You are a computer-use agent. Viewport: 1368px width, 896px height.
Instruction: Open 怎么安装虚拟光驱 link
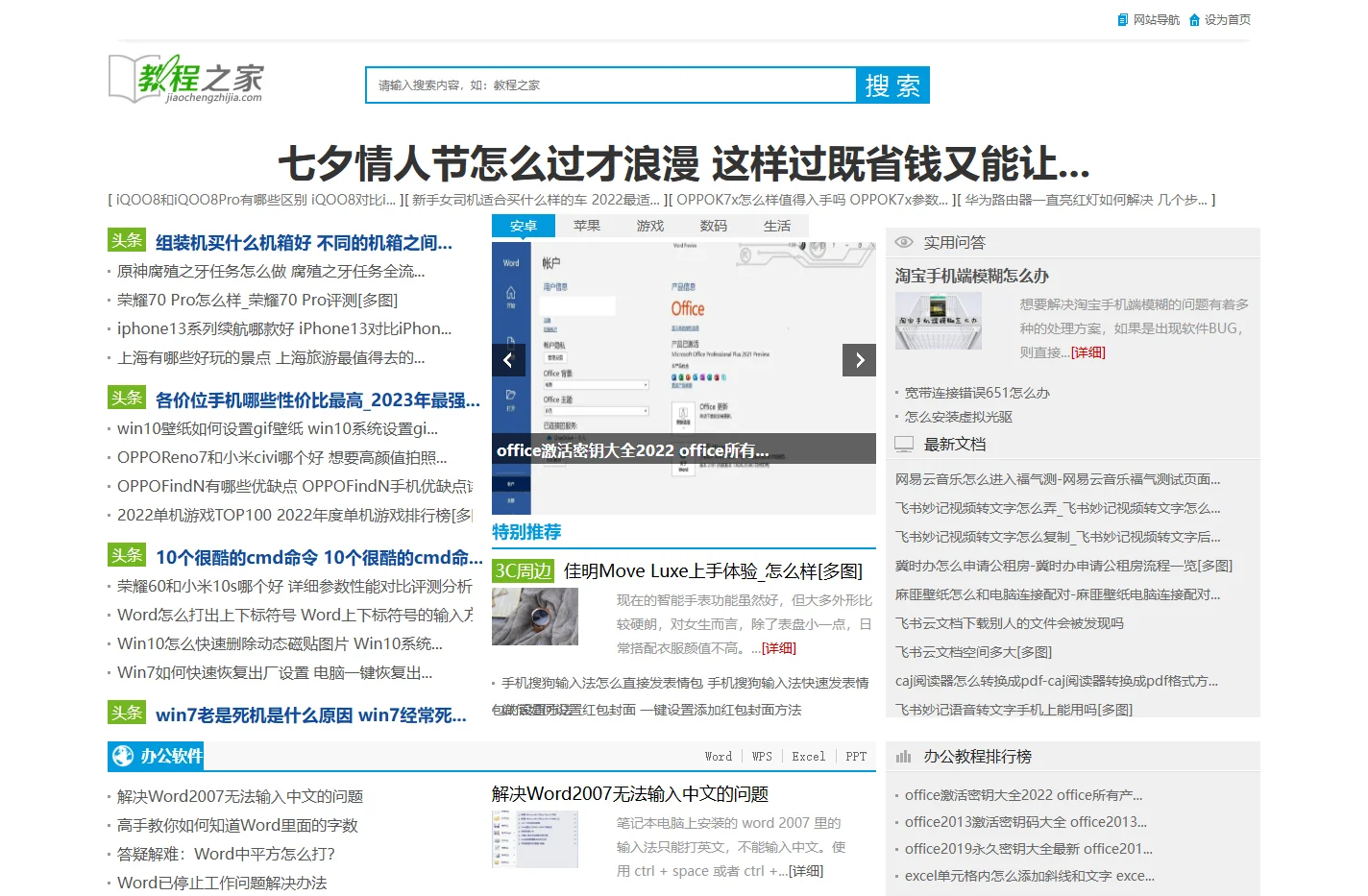click(959, 417)
